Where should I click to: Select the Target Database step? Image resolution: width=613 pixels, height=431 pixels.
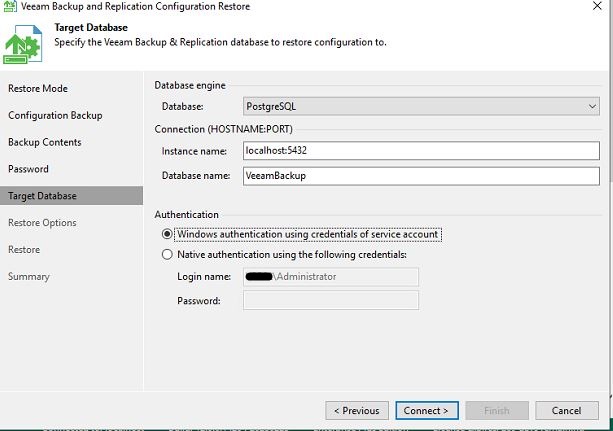pos(42,196)
